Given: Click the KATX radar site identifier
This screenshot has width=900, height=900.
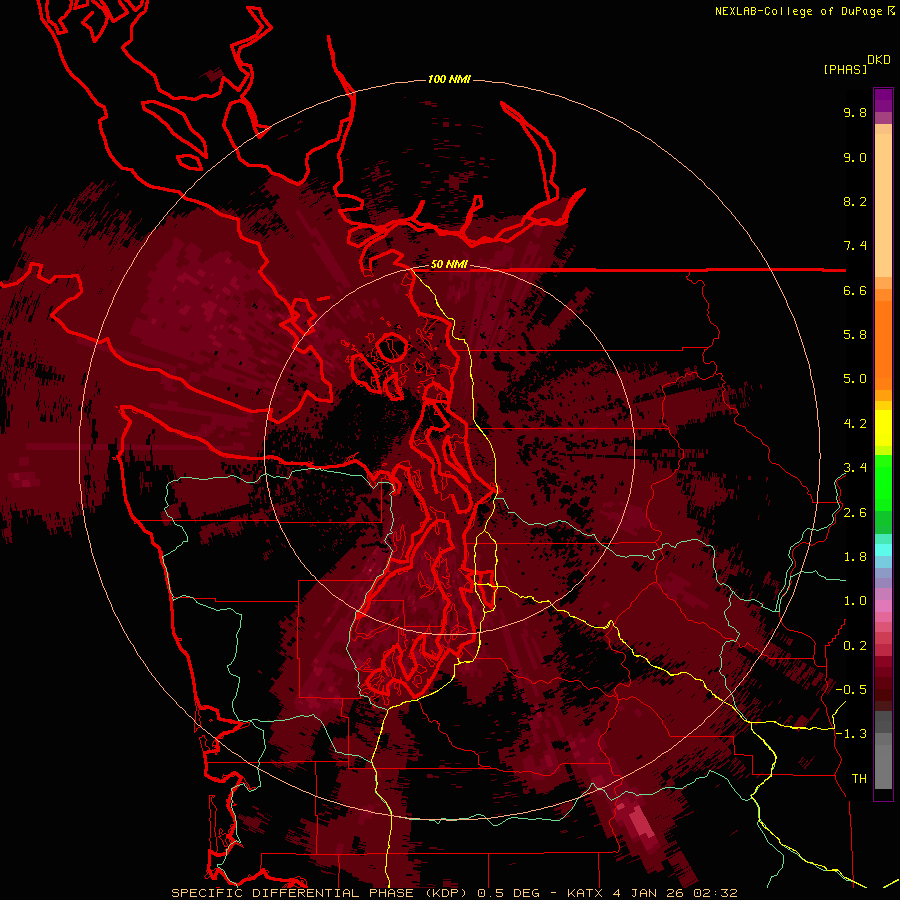Looking at the screenshot, I should (x=585, y=893).
